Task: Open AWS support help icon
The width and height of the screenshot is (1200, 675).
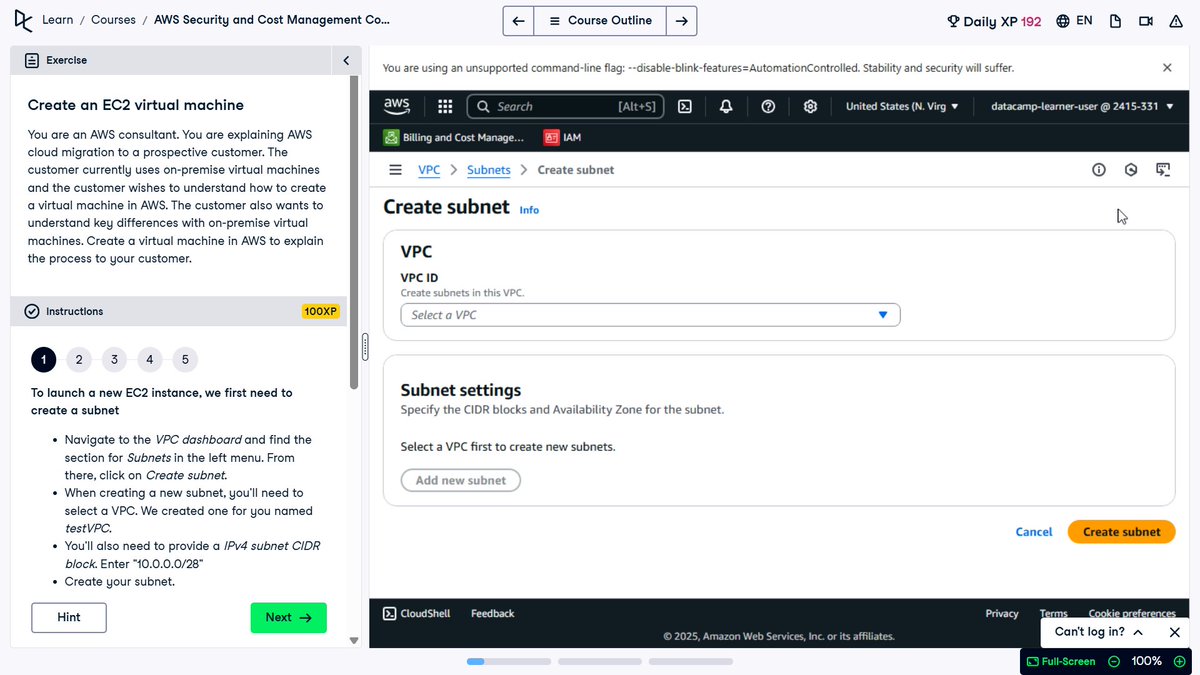Action: (x=768, y=106)
